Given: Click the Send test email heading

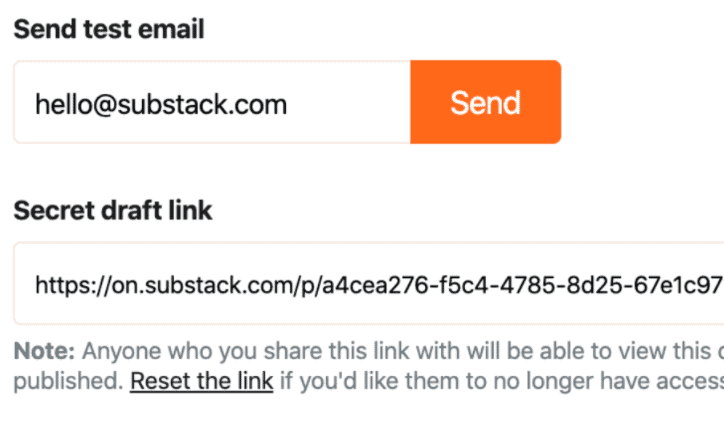Looking at the screenshot, I should (x=109, y=29).
